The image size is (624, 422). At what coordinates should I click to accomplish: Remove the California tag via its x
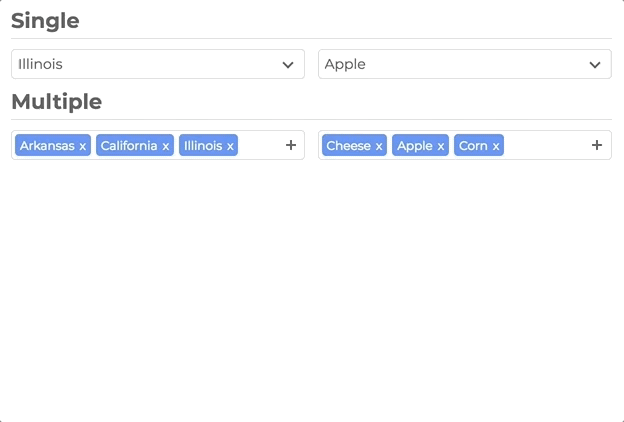pyautogui.click(x=166, y=146)
